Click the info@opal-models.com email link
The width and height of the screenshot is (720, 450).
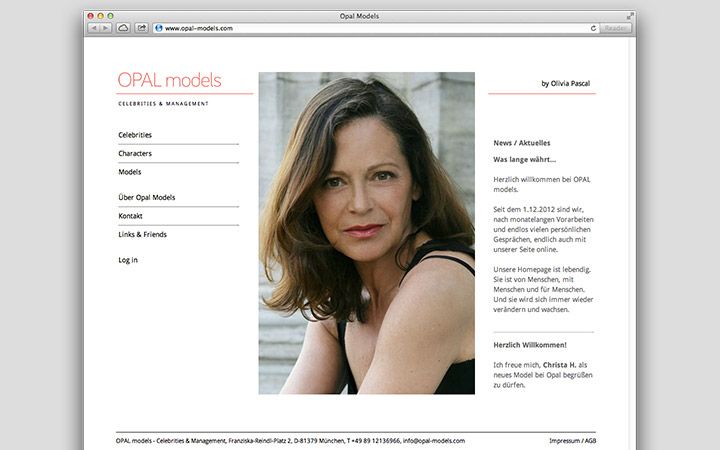[x=434, y=440]
